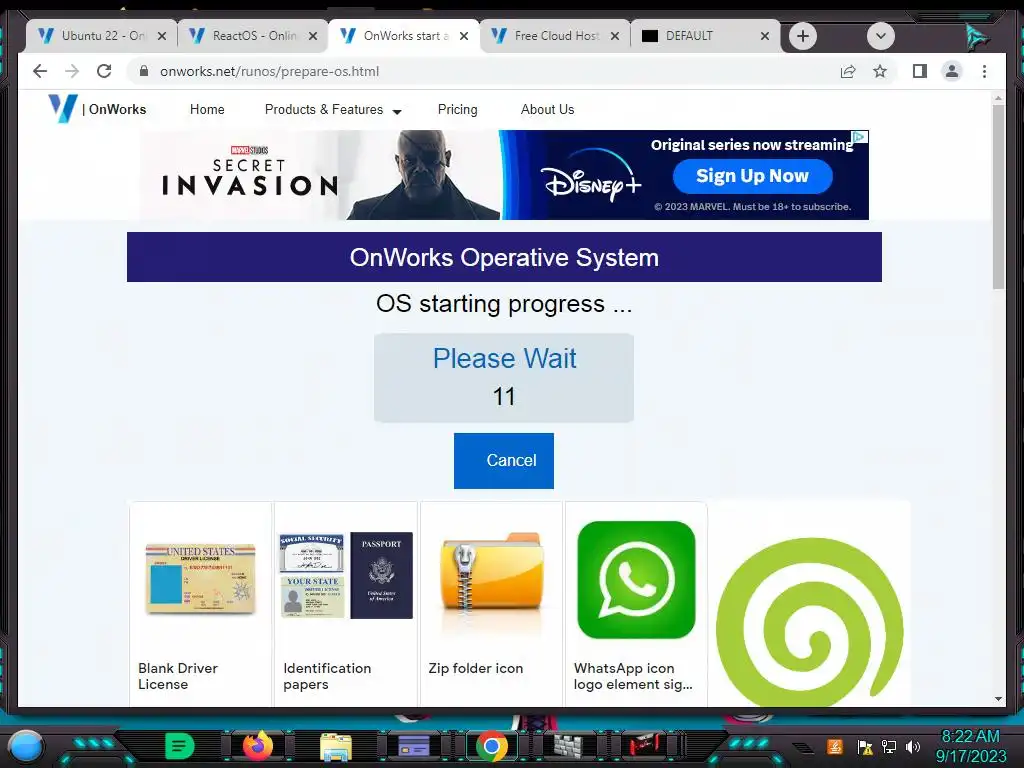
Task: Click the taskbar clock 8:22 AM
Action: point(970,737)
